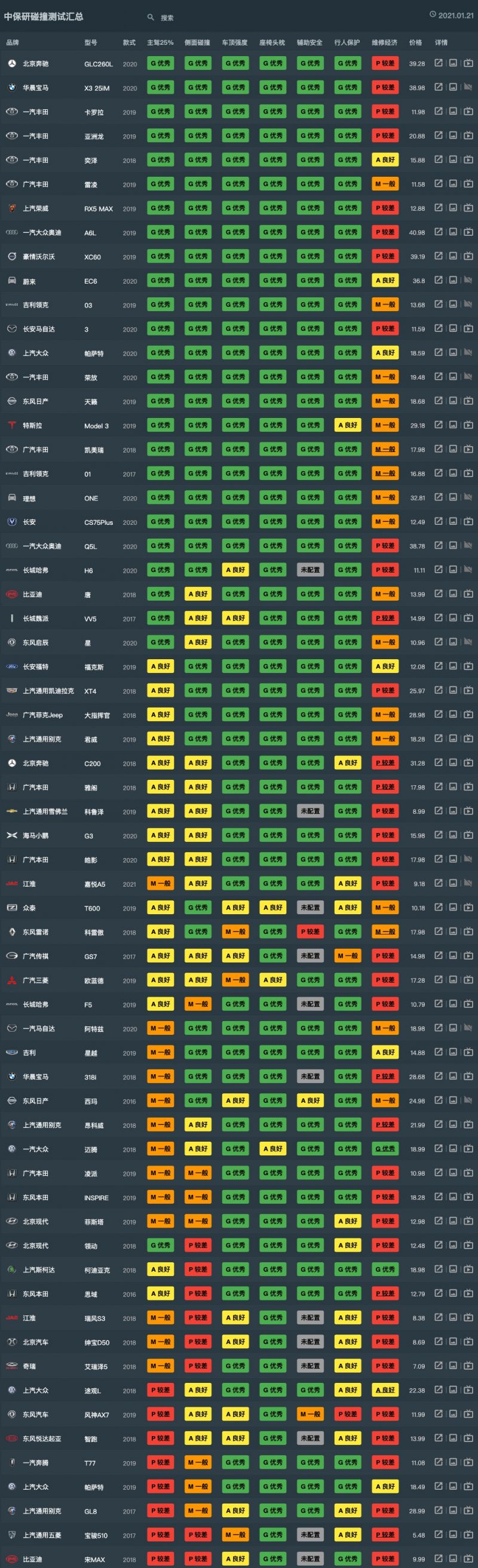
Task: Play video icon for 柯迪亚克 row
Action: tap(468, 1269)
